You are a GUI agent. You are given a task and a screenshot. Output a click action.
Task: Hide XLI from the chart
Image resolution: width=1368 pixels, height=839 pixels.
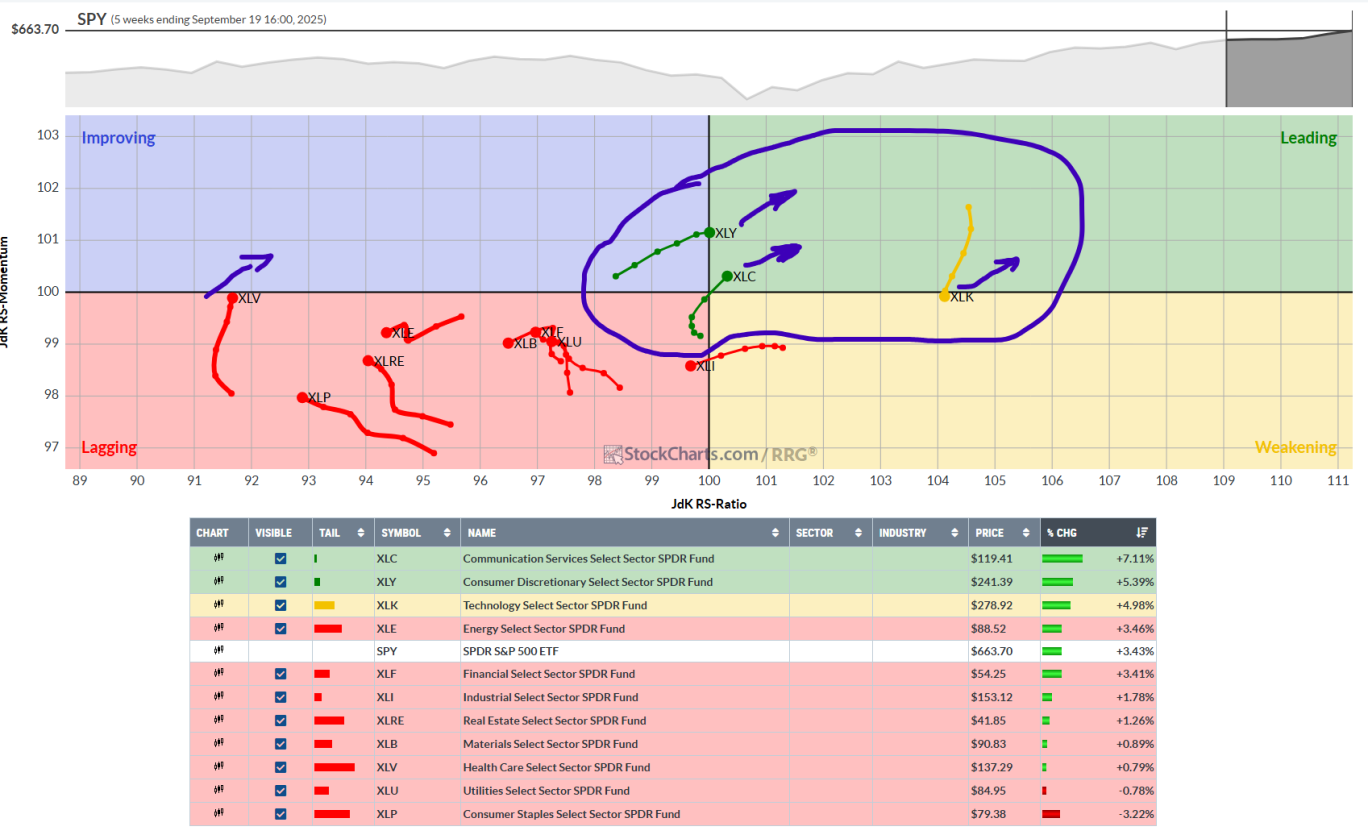[x=280, y=697]
